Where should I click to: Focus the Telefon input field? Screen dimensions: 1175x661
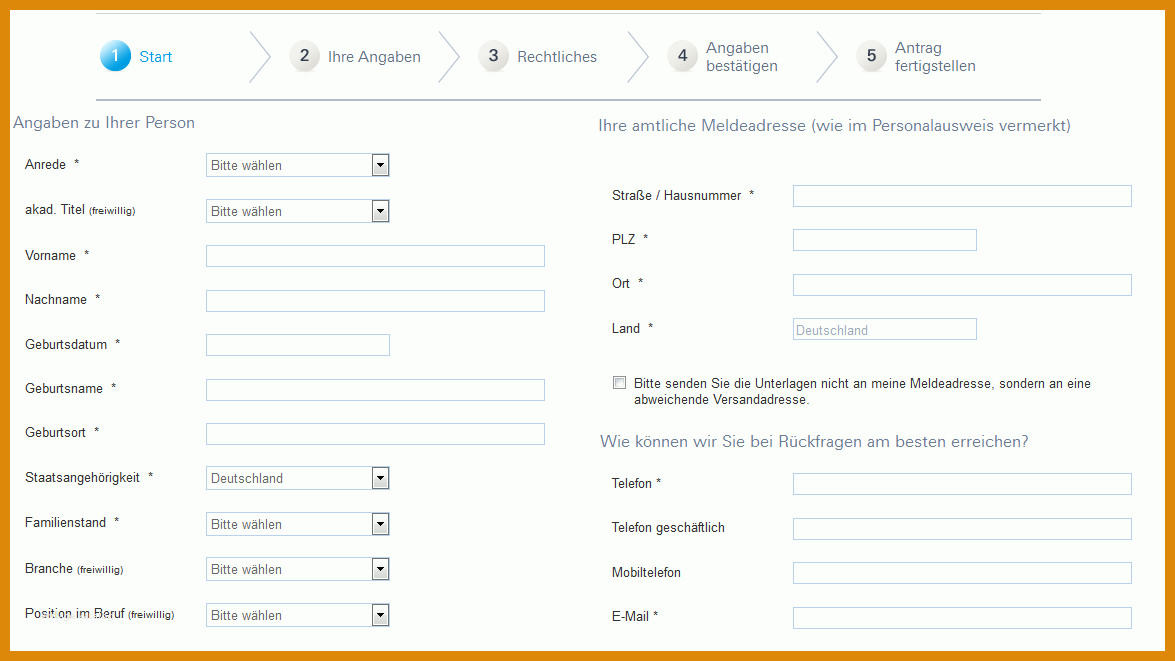pos(962,483)
